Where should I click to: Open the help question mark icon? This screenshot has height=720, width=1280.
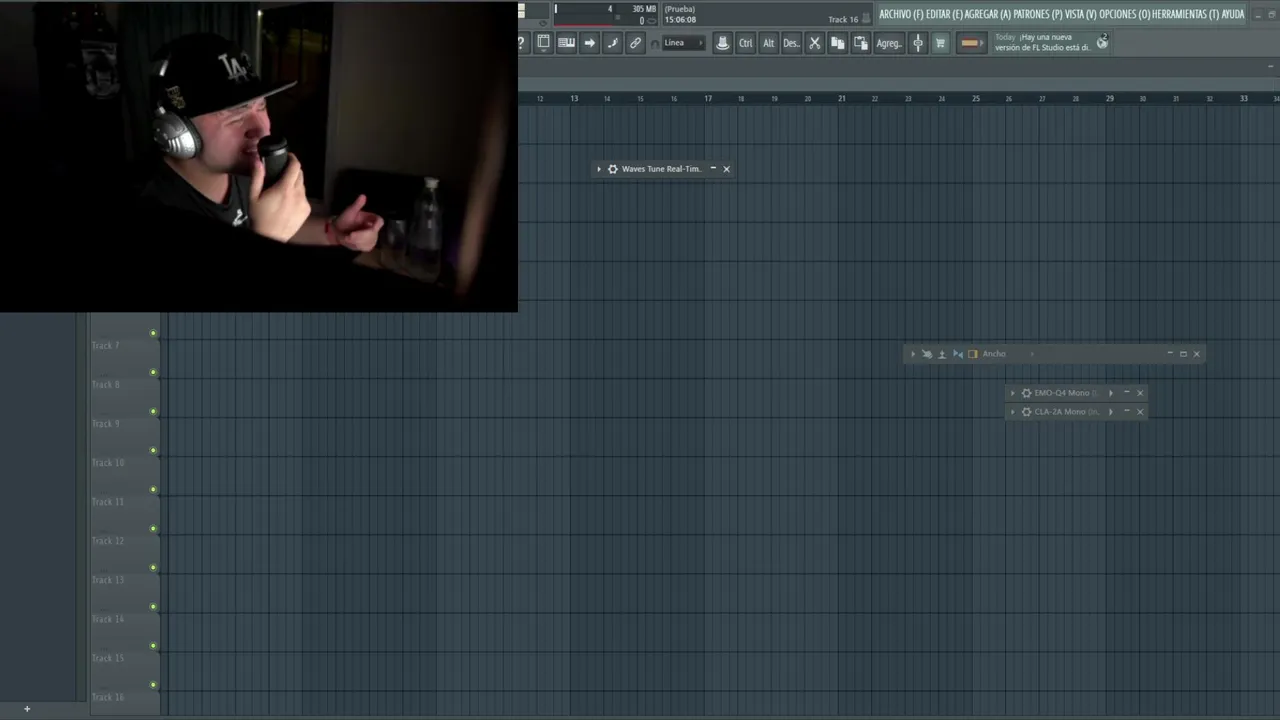click(x=522, y=43)
